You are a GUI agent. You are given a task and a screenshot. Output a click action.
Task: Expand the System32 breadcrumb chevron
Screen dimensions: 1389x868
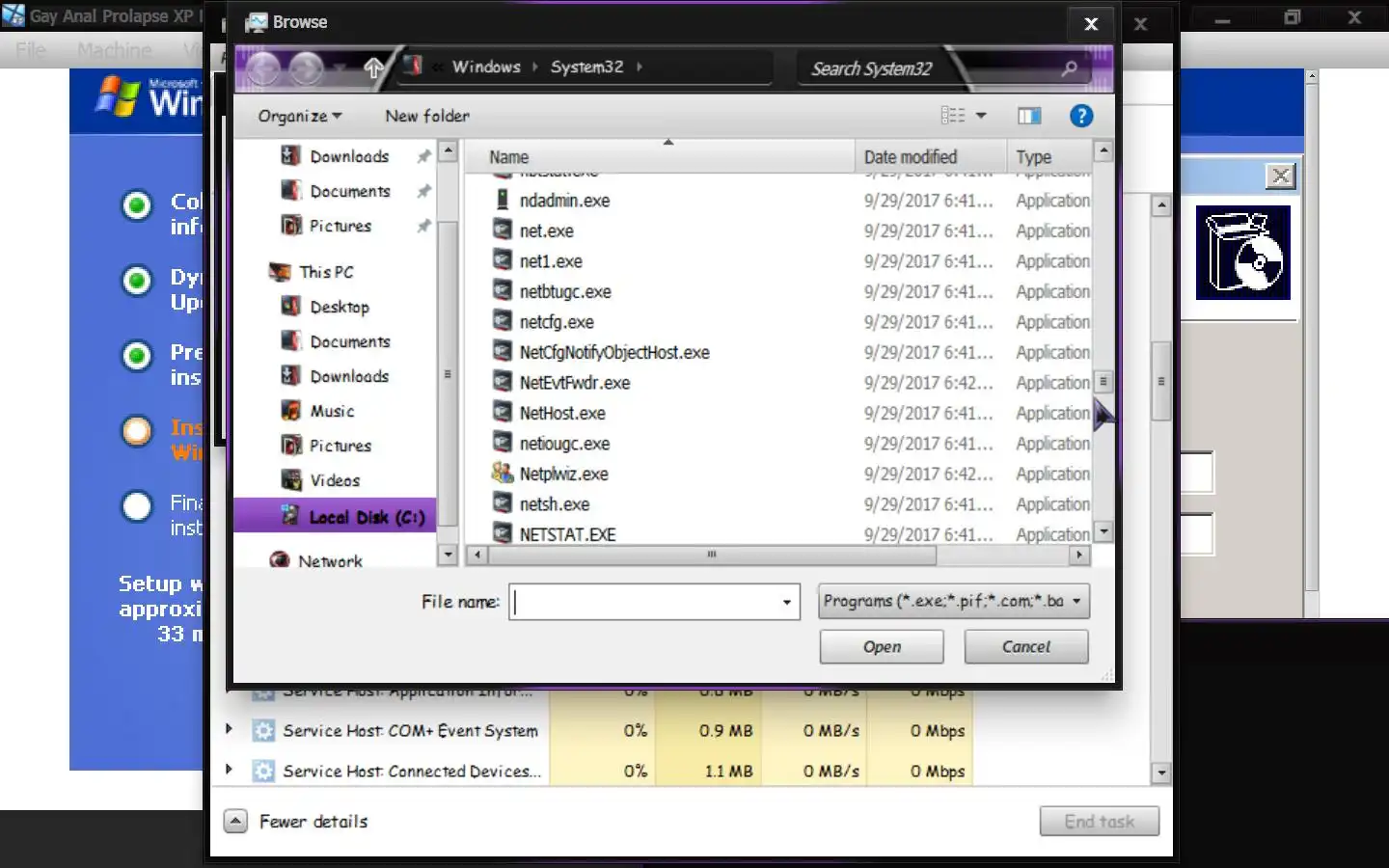coord(639,67)
